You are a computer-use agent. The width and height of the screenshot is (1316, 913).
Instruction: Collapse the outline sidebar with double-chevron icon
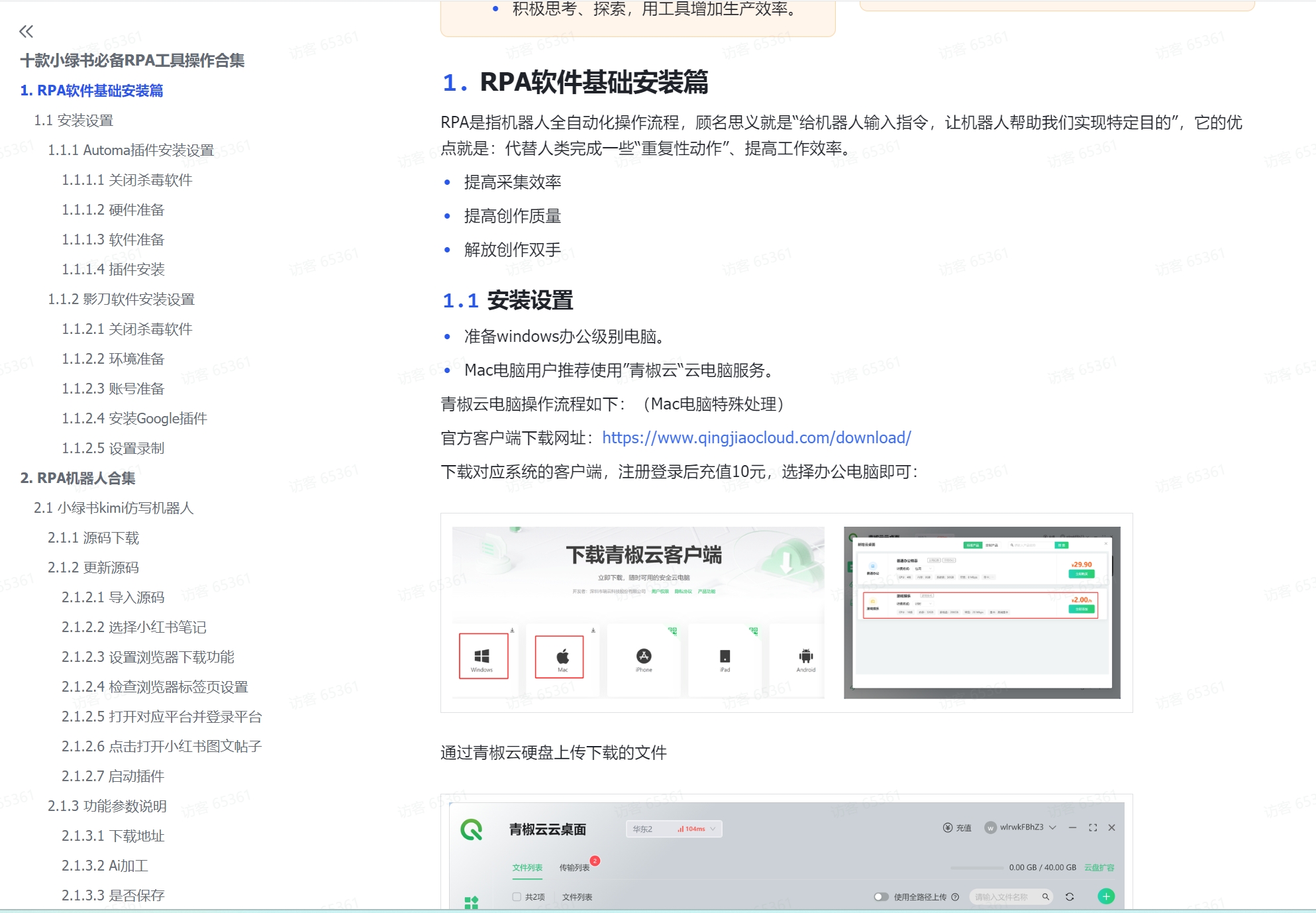26,31
